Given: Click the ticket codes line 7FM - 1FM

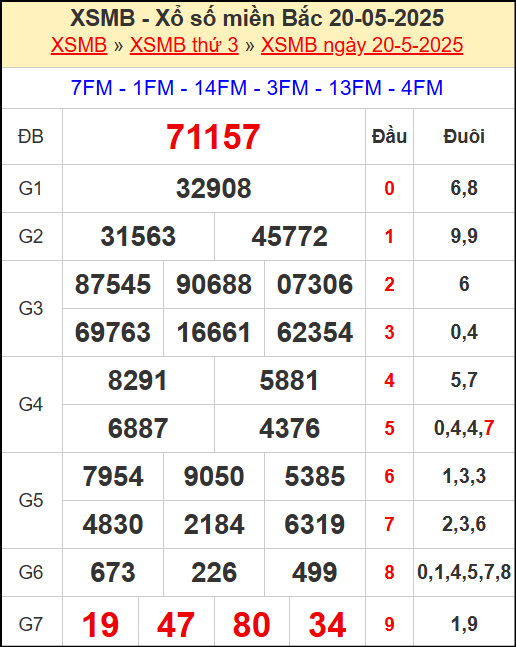Looking at the screenshot, I should pyautogui.click(x=257, y=88).
